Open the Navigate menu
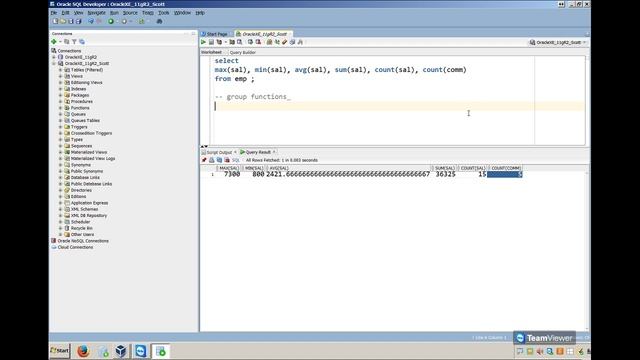The height and width of the screenshot is (360, 640). [96, 13]
